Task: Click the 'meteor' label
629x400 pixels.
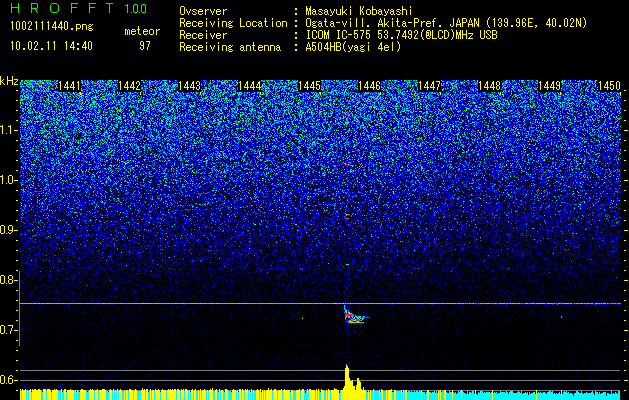Action: [x=142, y=31]
